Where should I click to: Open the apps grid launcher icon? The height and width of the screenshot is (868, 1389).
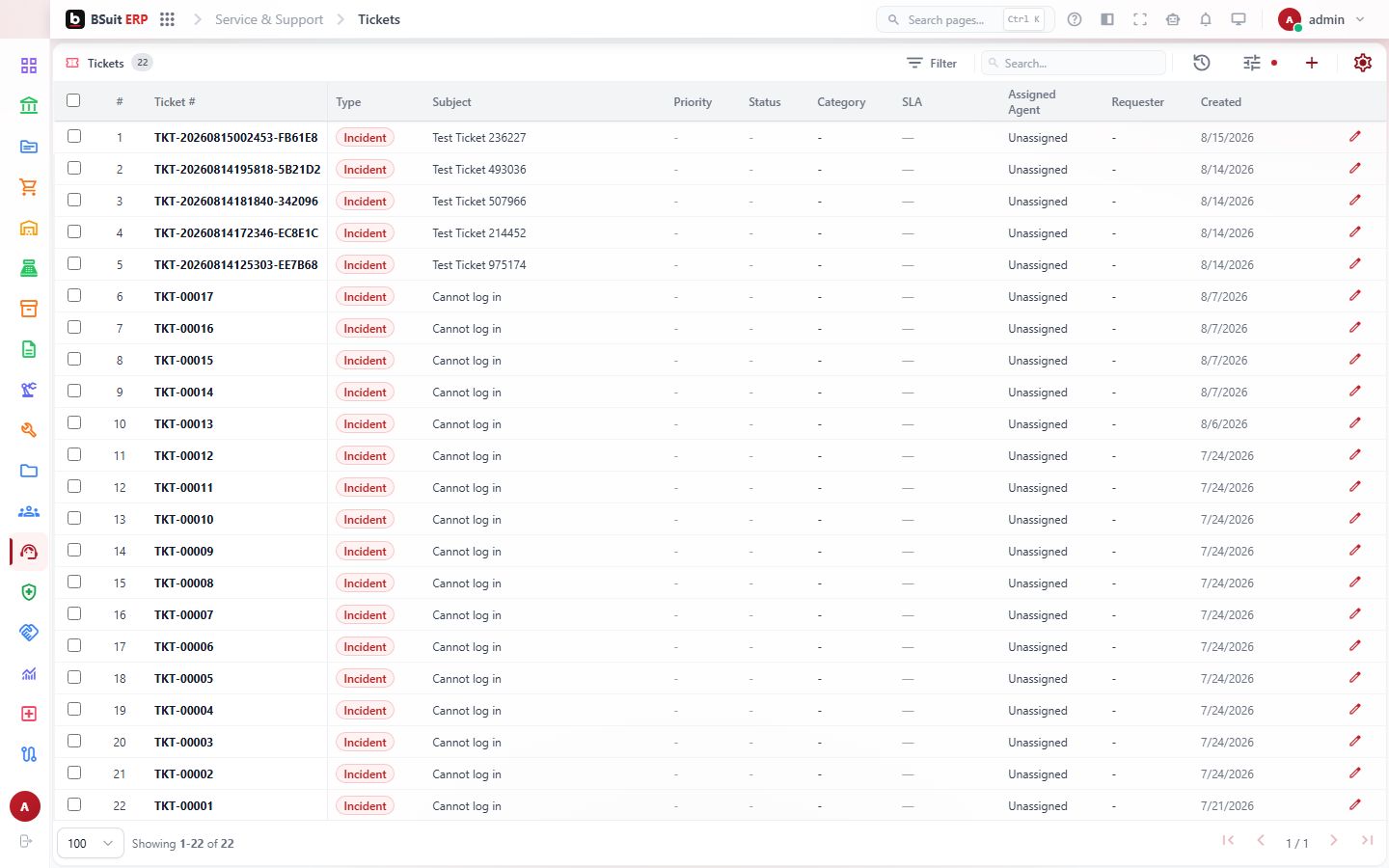coord(167,19)
